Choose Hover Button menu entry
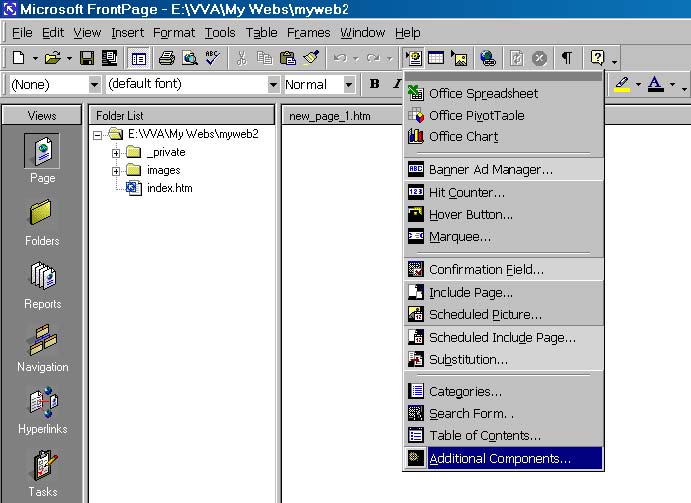The height and width of the screenshot is (503, 691). (x=503, y=214)
